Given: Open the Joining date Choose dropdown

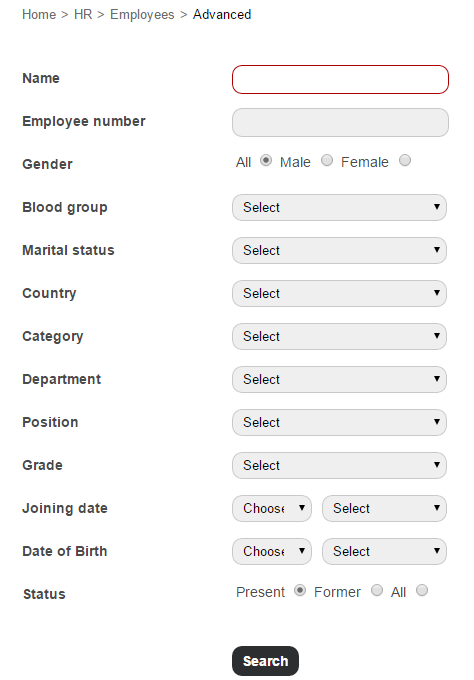Looking at the screenshot, I should [271, 508].
